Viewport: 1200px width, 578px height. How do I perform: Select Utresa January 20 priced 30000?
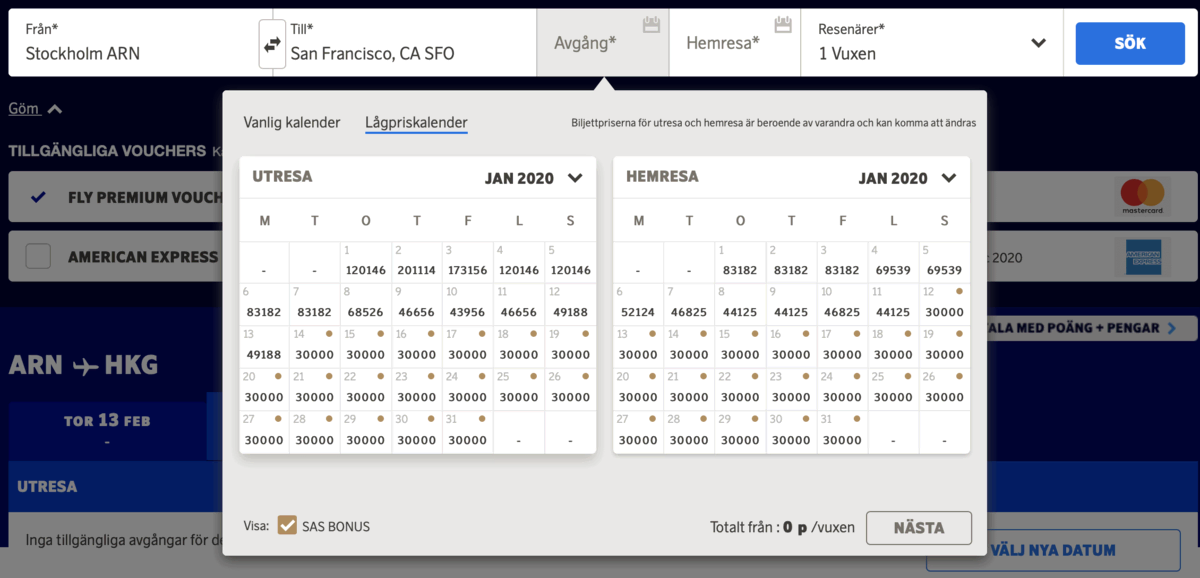coord(264,389)
